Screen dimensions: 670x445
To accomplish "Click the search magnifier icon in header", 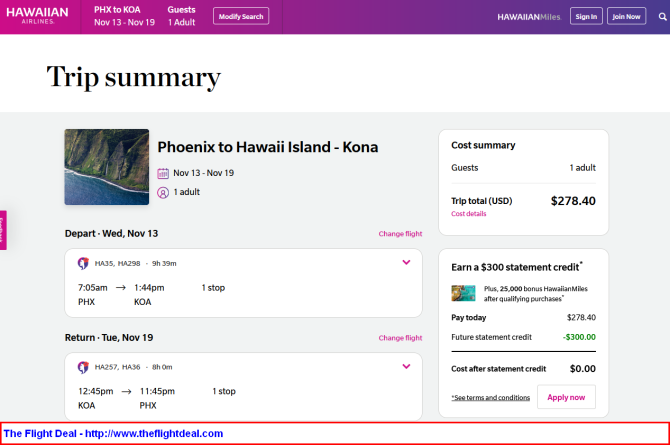I will [x=662, y=17].
